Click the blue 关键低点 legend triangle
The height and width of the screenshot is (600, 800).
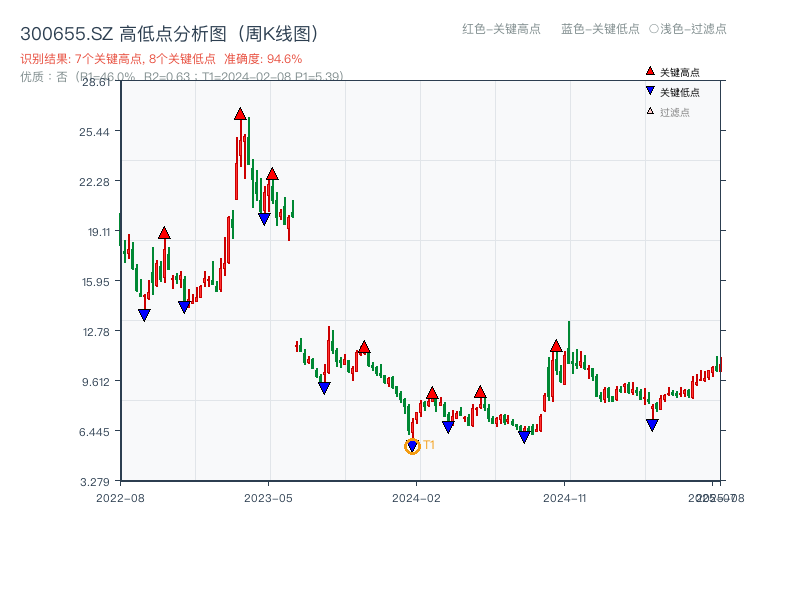coord(650,91)
